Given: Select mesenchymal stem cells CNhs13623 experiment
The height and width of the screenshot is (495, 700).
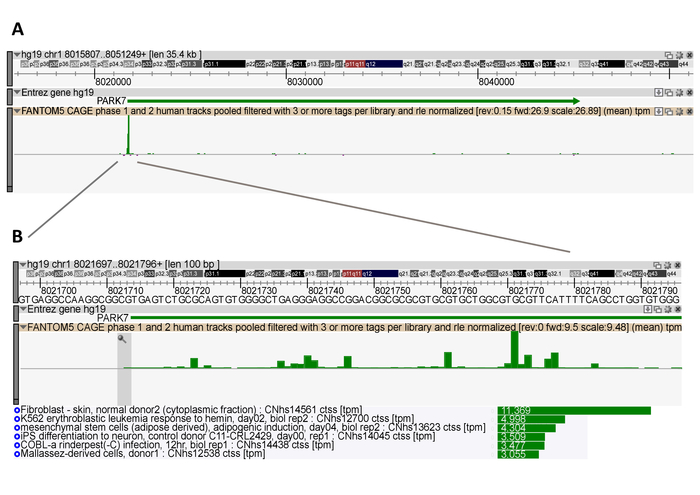Looking at the screenshot, I should 253,428.
